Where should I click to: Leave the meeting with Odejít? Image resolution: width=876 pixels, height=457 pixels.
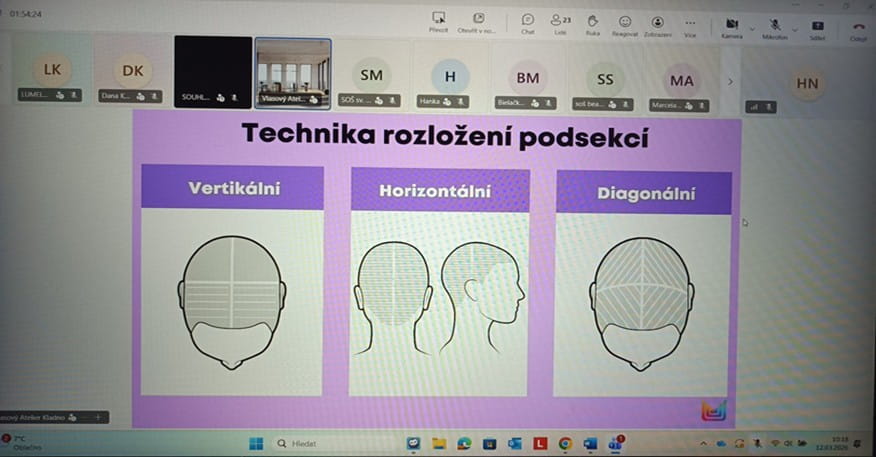tap(857, 26)
